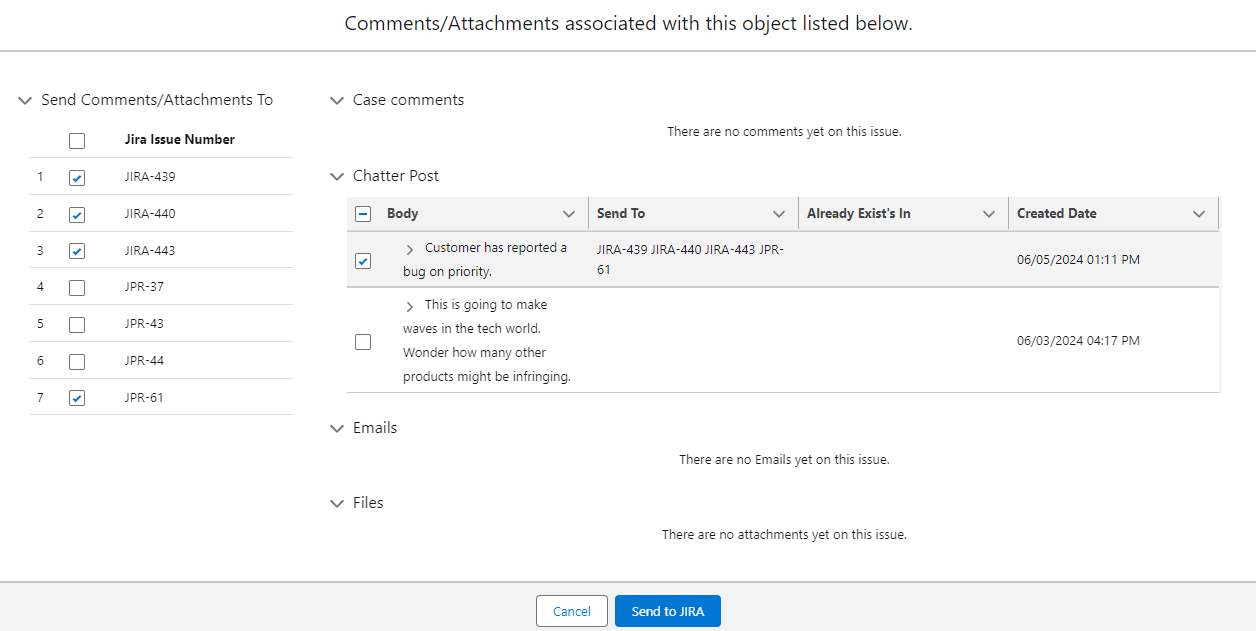The image size is (1256, 631).
Task: Click the Cancel button
Action: coord(572,611)
